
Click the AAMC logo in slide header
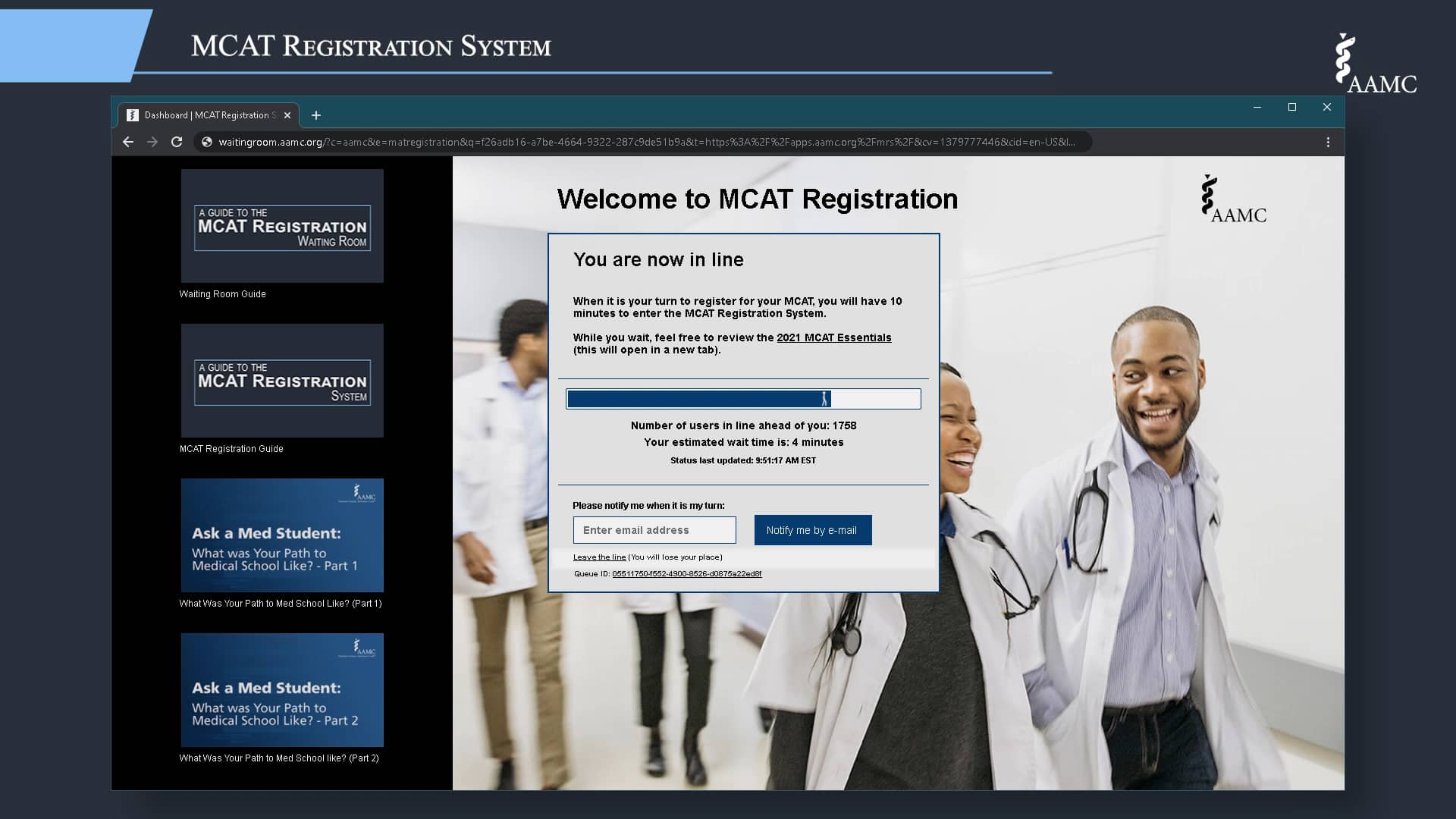tap(1376, 64)
